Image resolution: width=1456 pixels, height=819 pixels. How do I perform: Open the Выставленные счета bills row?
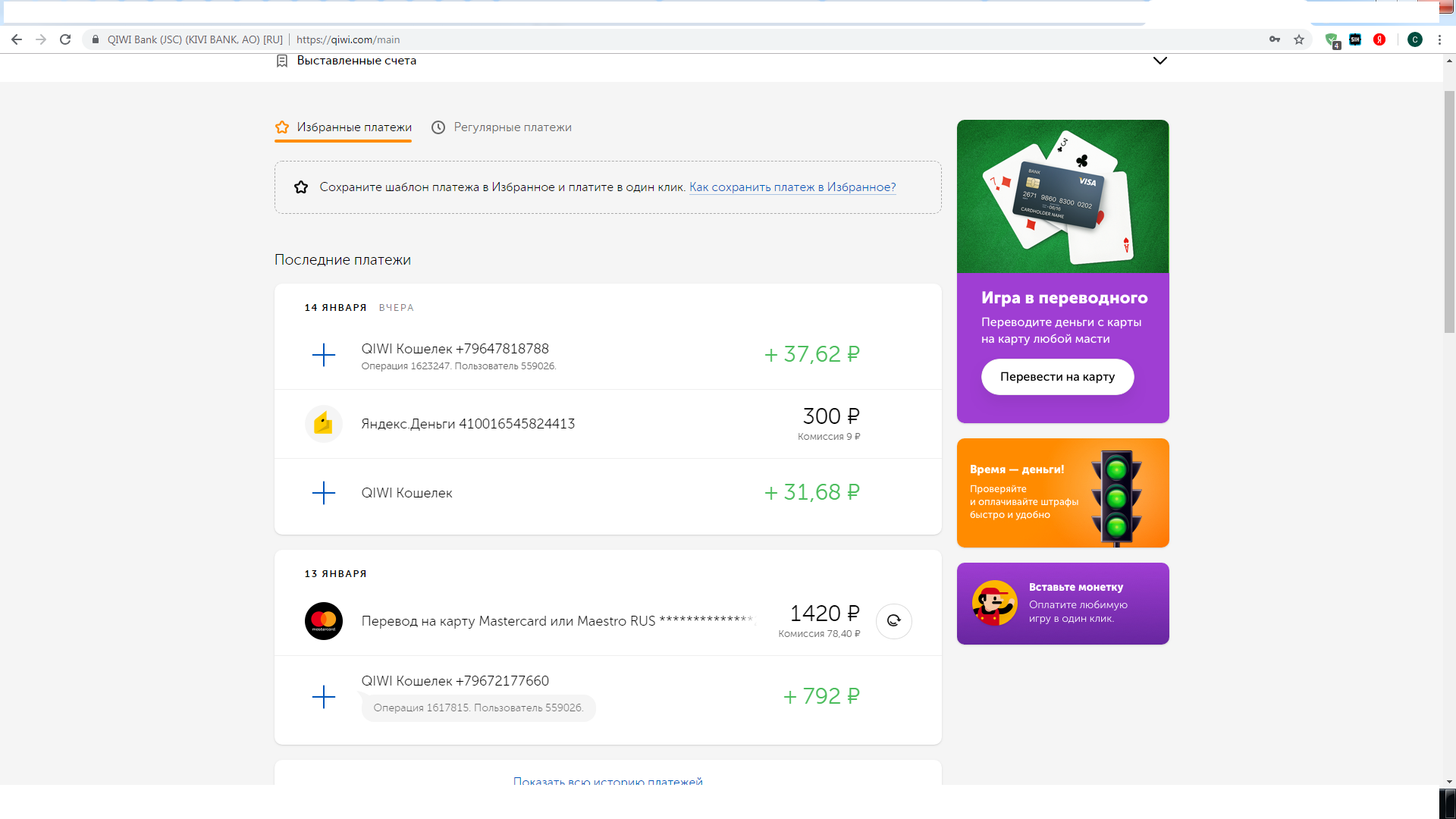(x=356, y=61)
